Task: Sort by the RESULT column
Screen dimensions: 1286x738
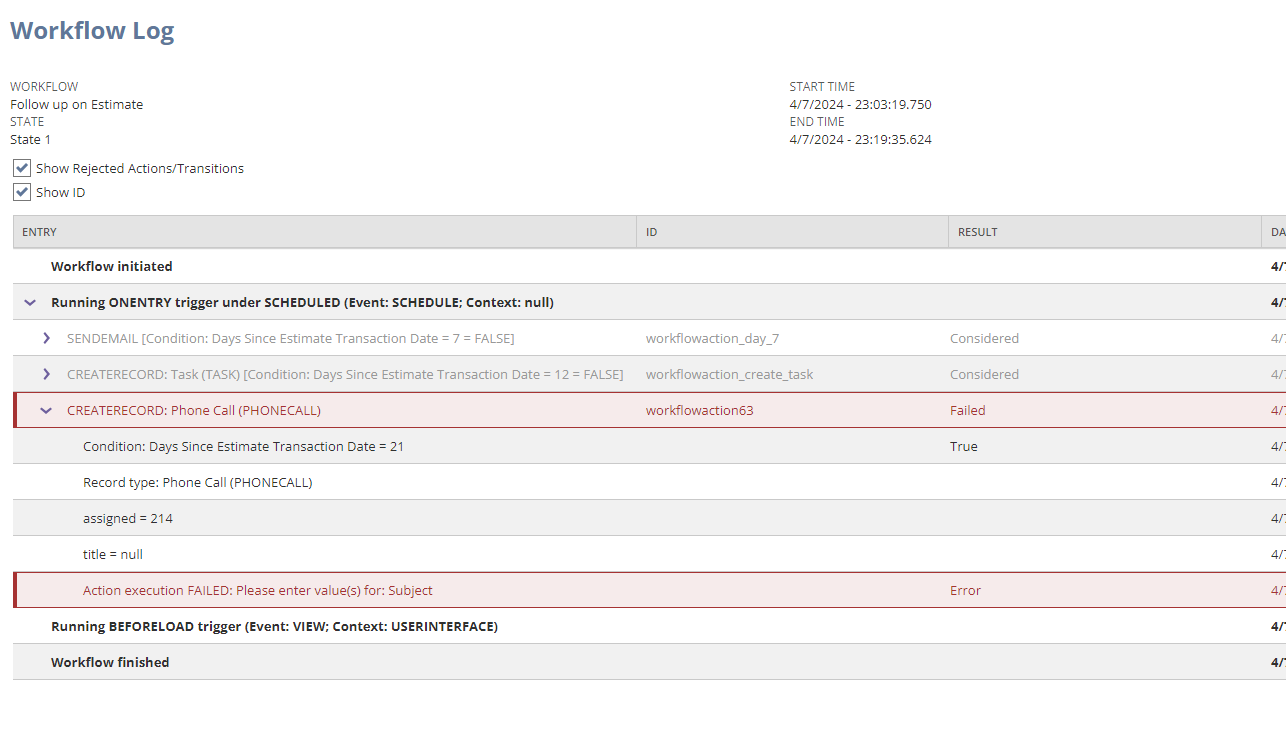Action: pyautogui.click(x=977, y=231)
